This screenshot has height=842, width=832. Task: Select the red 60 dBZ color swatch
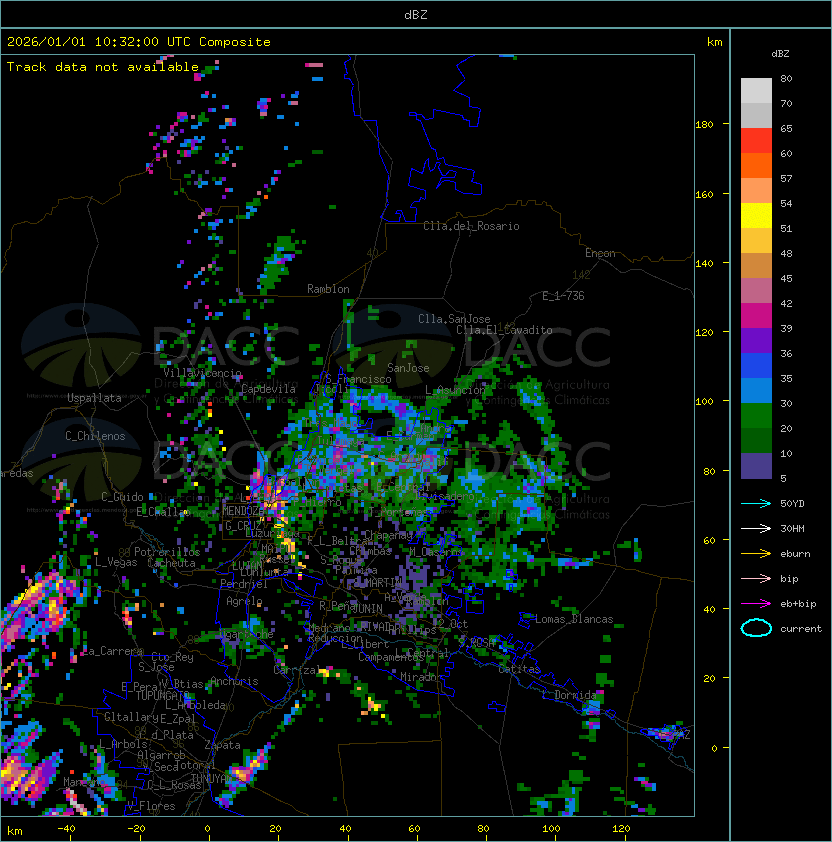(756, 141)
